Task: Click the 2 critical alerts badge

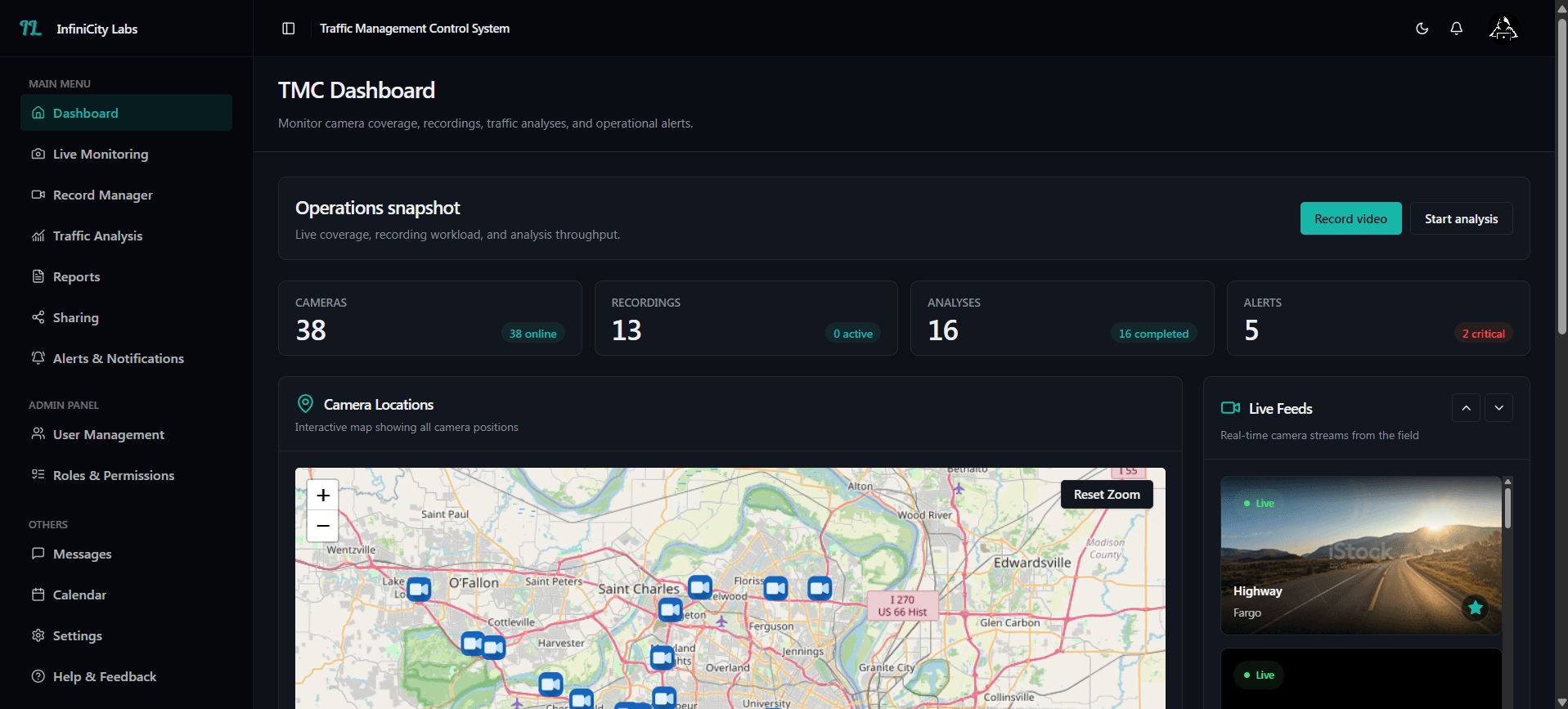Action: [x=1483, y=334]
